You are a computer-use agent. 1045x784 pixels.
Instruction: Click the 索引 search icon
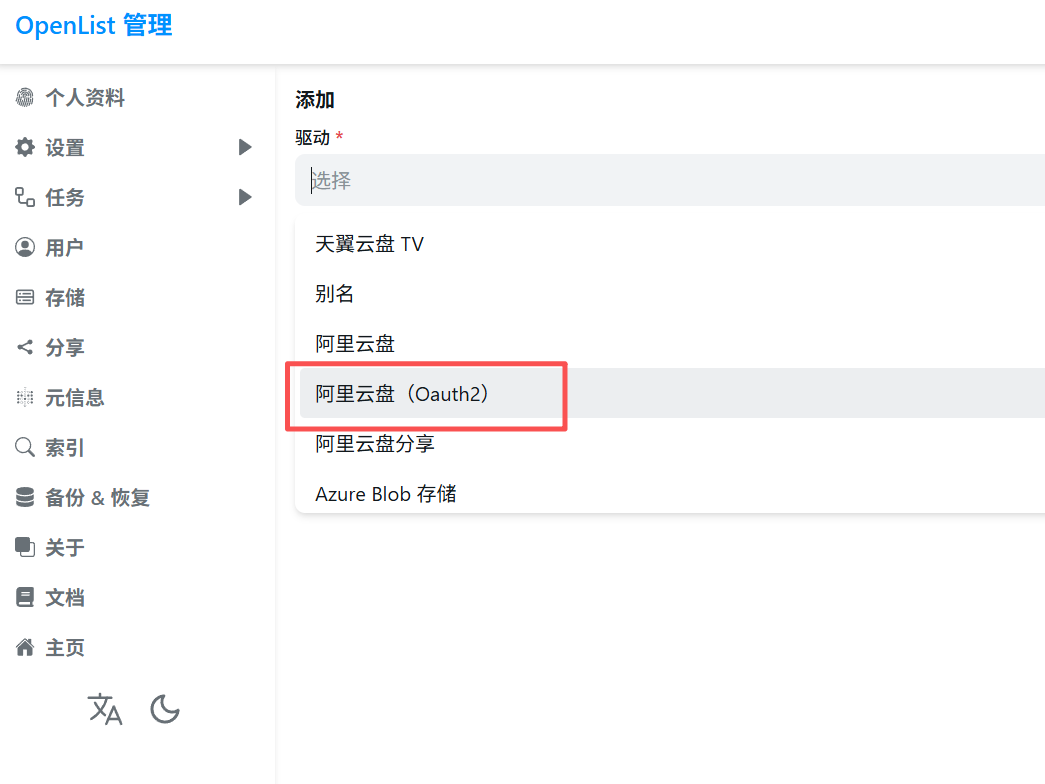(x=25, y=447)
